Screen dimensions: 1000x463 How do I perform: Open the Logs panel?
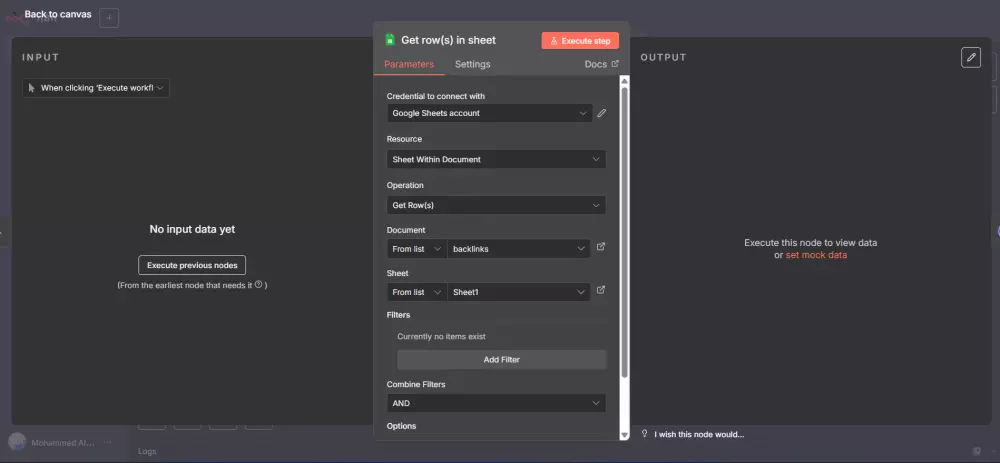point(147,452)
